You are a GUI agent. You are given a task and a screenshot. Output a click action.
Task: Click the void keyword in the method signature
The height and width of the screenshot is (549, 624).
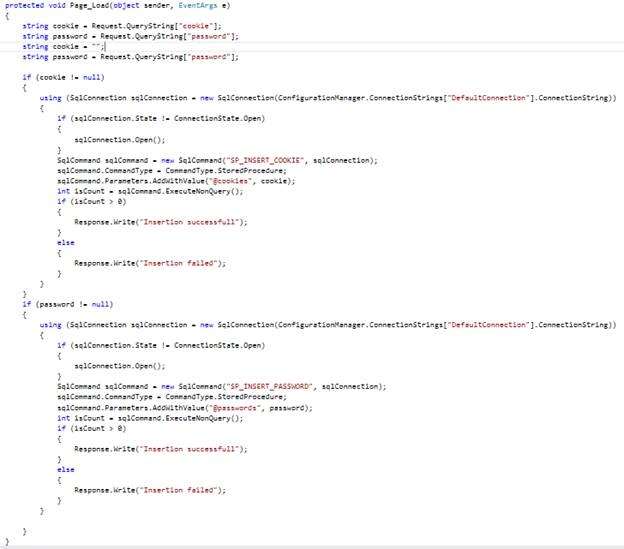57,6
